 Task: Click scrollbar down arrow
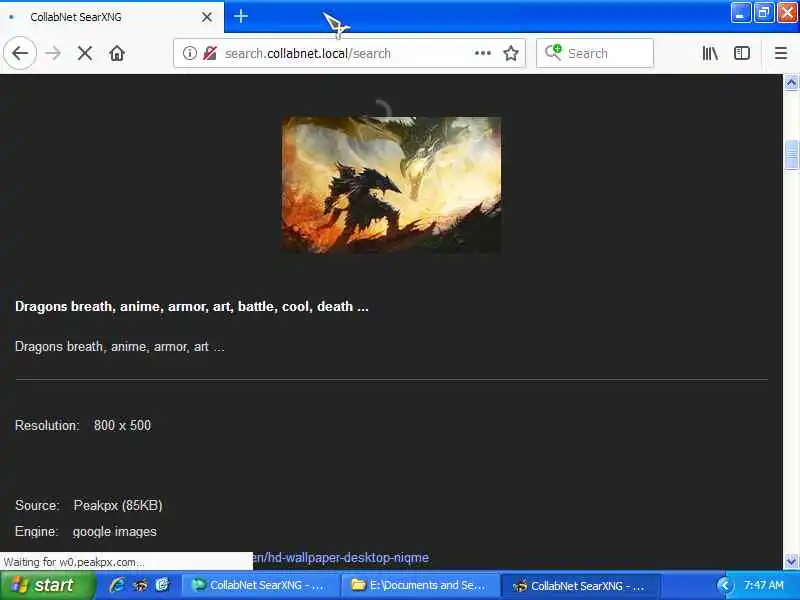(791, 562)
